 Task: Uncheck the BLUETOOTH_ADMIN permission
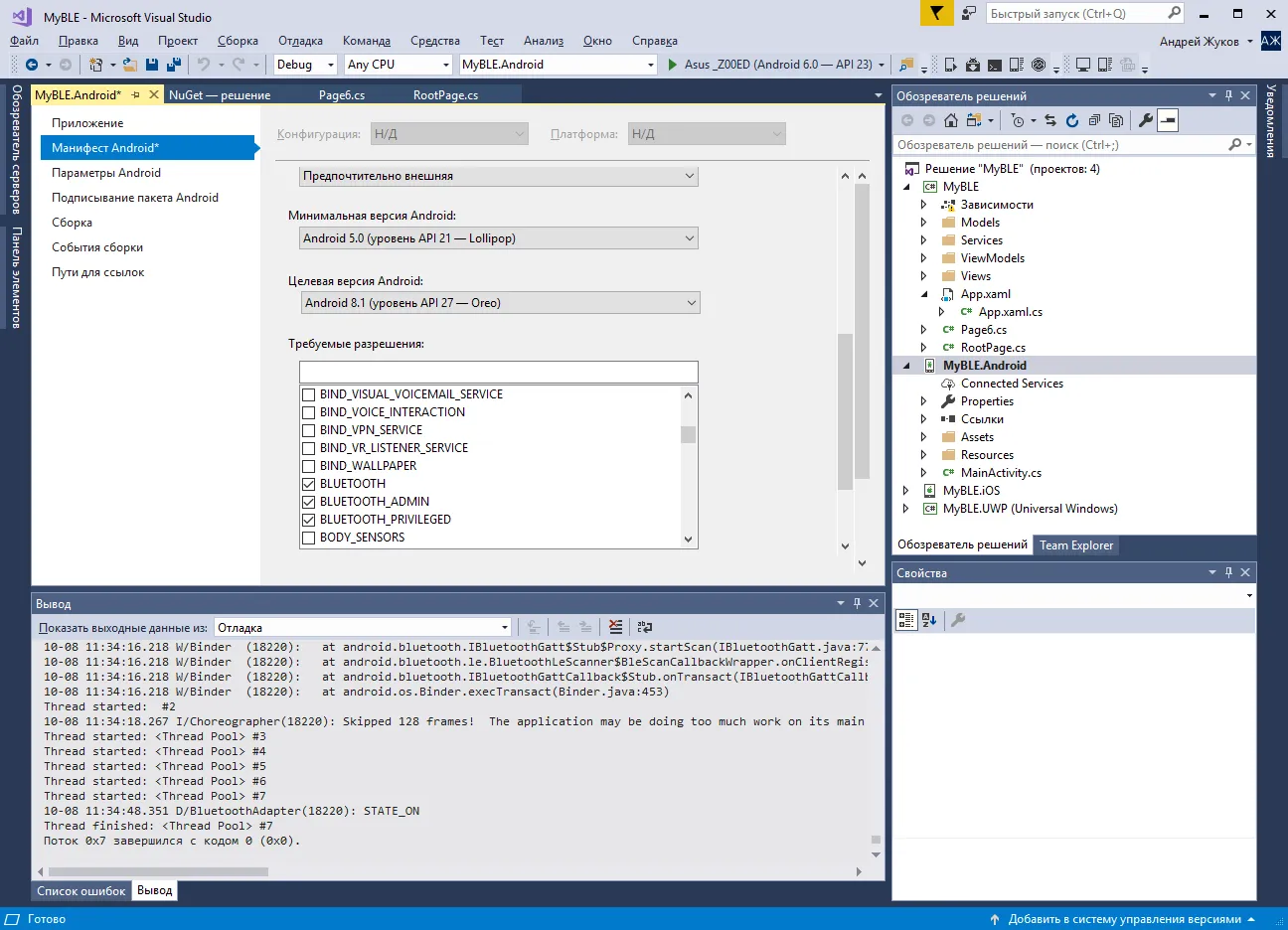pos(308,502)
